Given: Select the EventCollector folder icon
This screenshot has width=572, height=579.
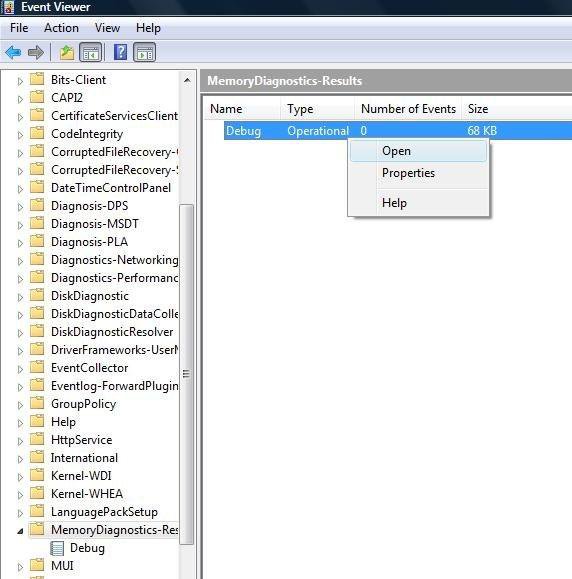Looking at the screenshot, I should point(37,367).
